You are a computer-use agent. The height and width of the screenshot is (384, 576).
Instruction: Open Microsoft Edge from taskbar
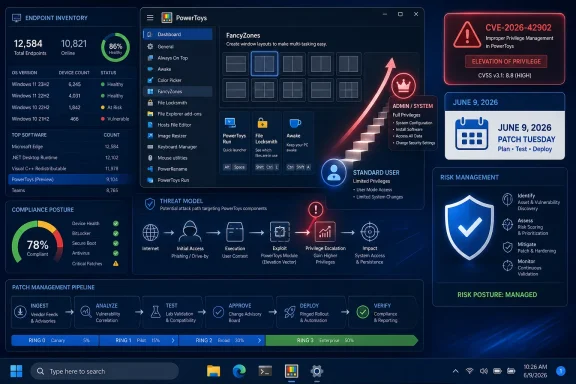(x=239, y=371)
